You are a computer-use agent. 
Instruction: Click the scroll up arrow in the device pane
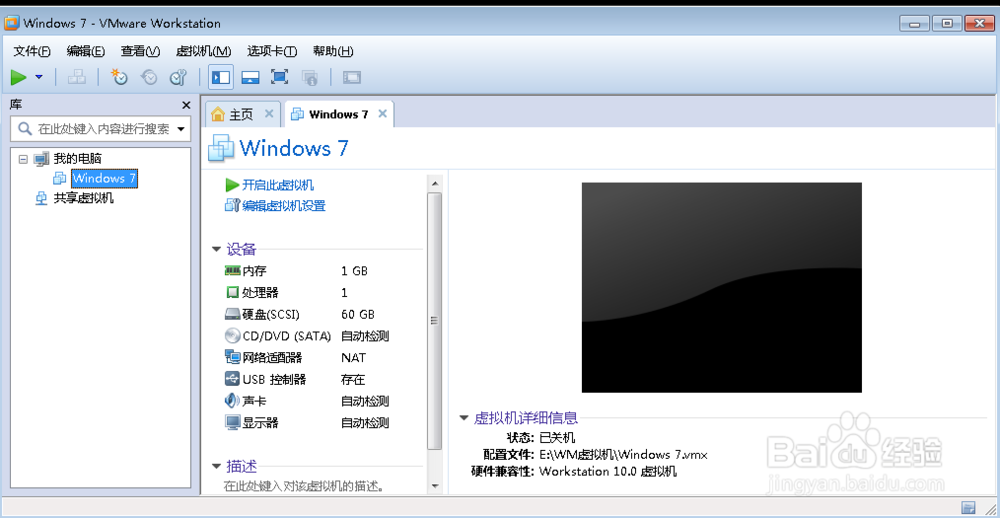435,184
